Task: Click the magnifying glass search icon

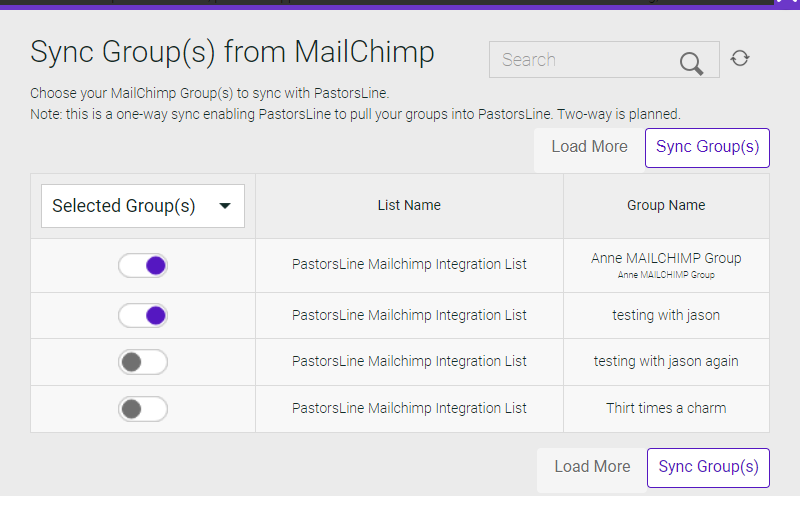Action: [691, 63]
